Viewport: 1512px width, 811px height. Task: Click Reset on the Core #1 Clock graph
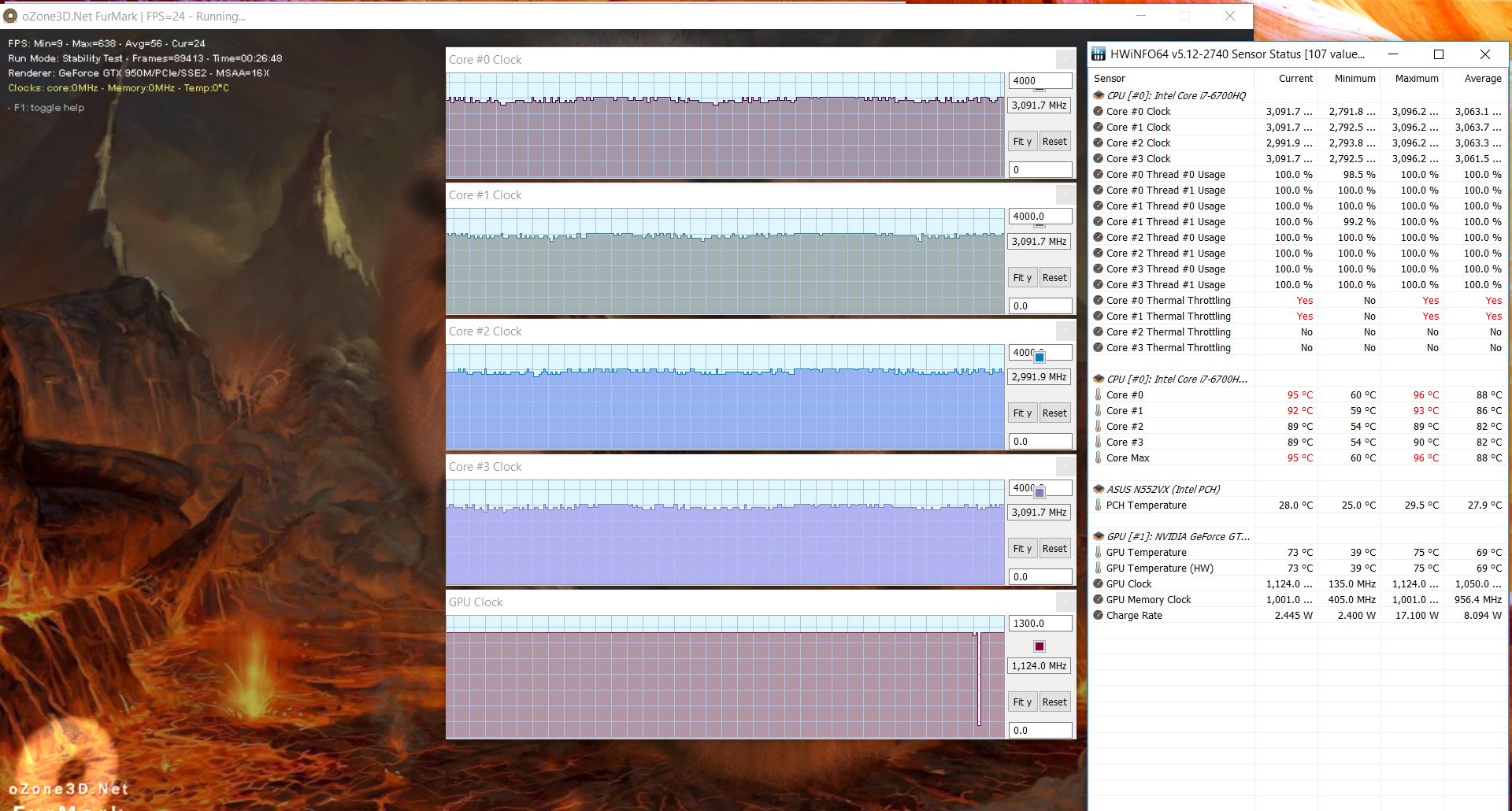click(x=1054, y=278)
